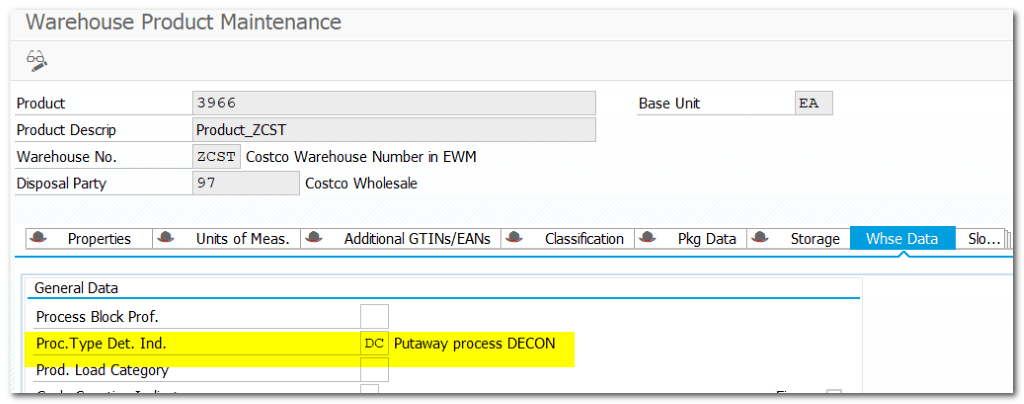Click the Warehouse No. field ZCST
The image size is (1024, 404).
(x=217, y=157)
